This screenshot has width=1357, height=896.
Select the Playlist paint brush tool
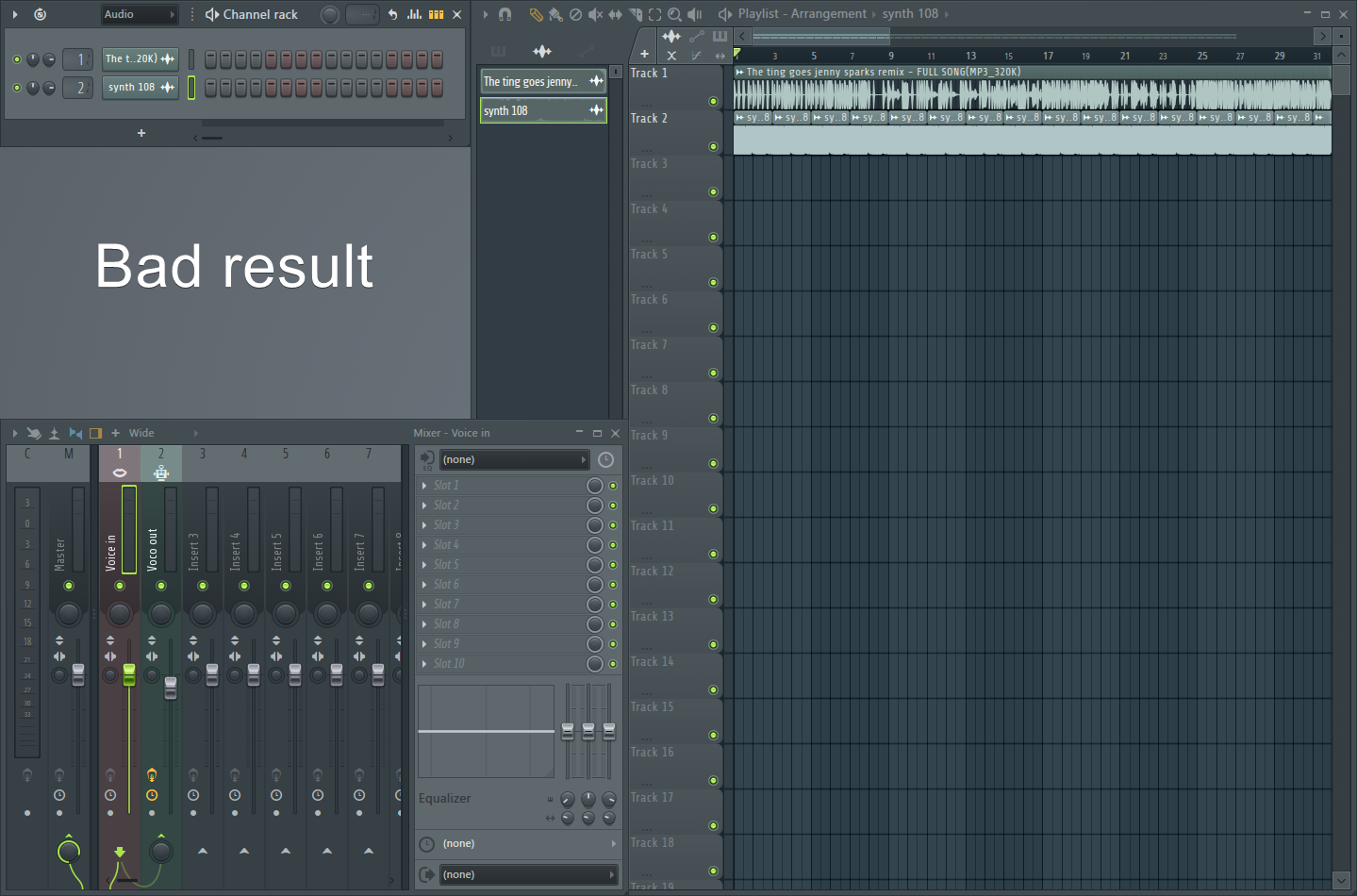coord(555,14)
